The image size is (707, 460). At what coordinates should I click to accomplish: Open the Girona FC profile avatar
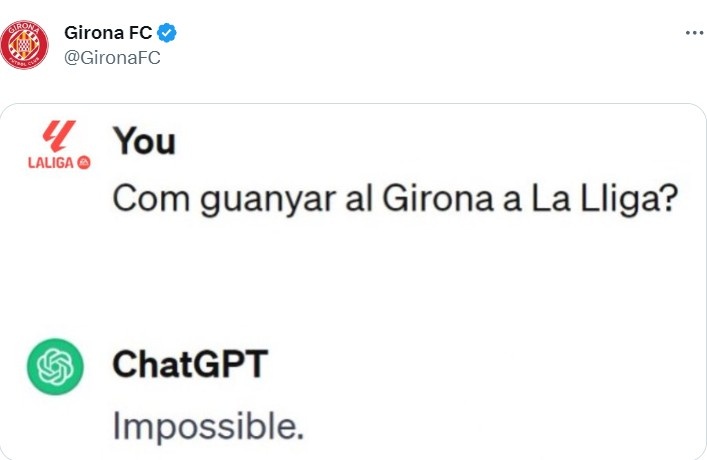click(24, 45)
